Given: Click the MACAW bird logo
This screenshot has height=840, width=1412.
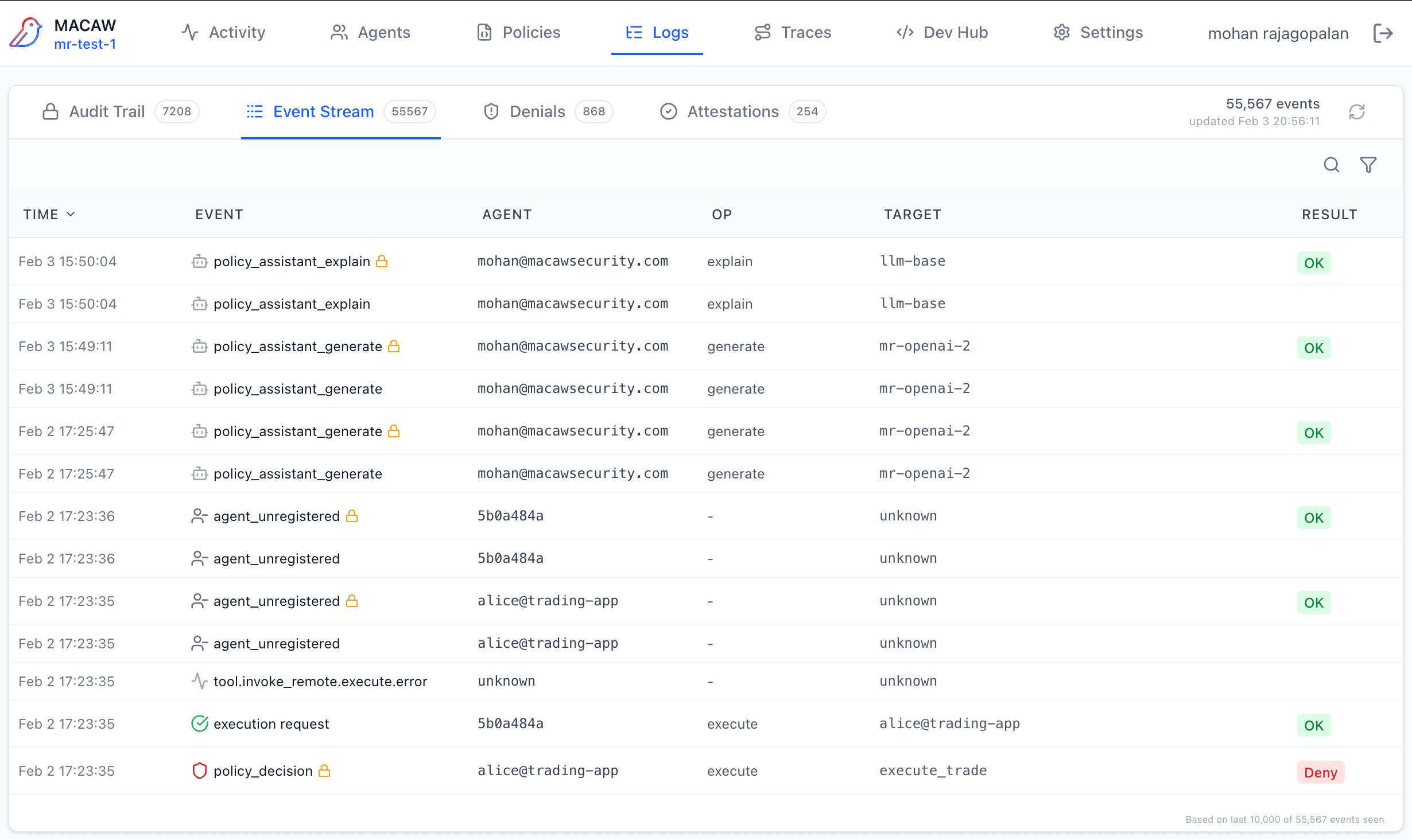Looking at the screenshot, I should pyautogui.click(x=26, y=33).
